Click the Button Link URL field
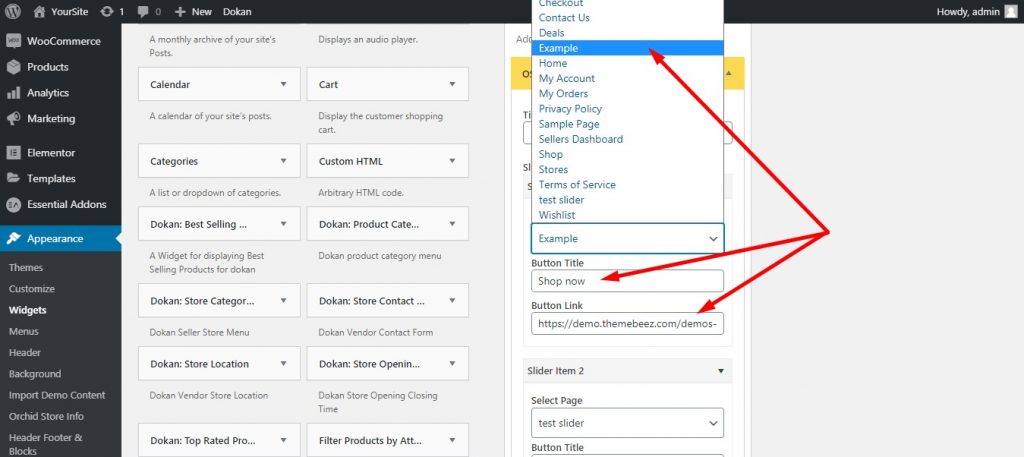This screenshot has width=1024, height=457. point(627,324)
